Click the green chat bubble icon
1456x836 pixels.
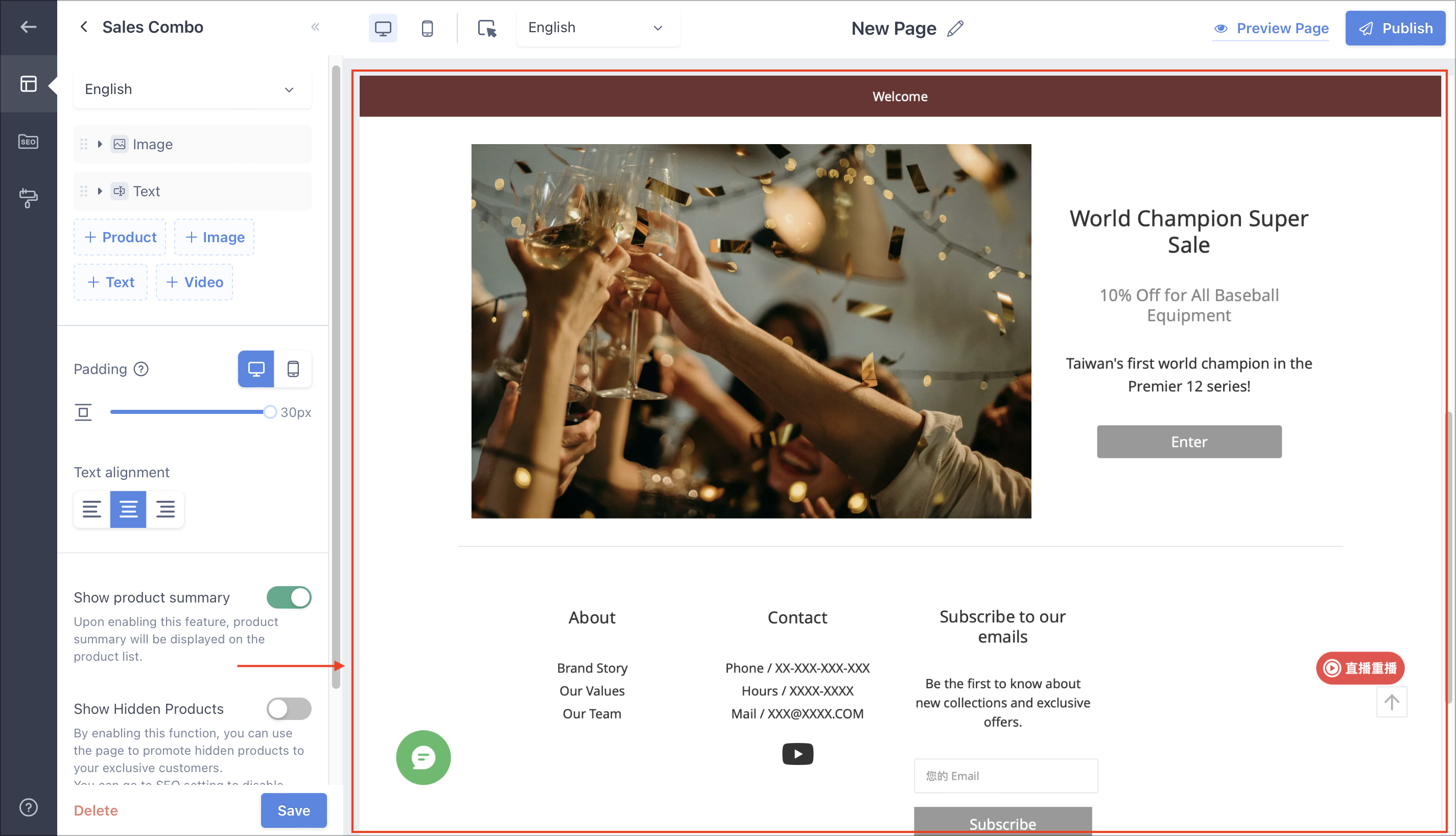(423, 757)
